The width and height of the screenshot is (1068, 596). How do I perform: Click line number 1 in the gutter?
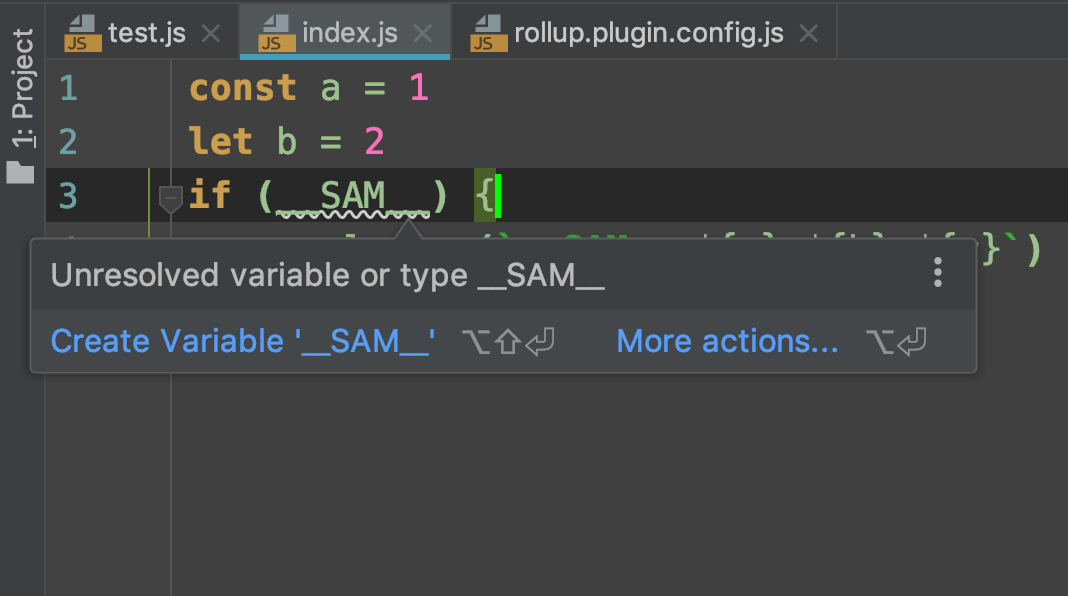pos(68,89)
